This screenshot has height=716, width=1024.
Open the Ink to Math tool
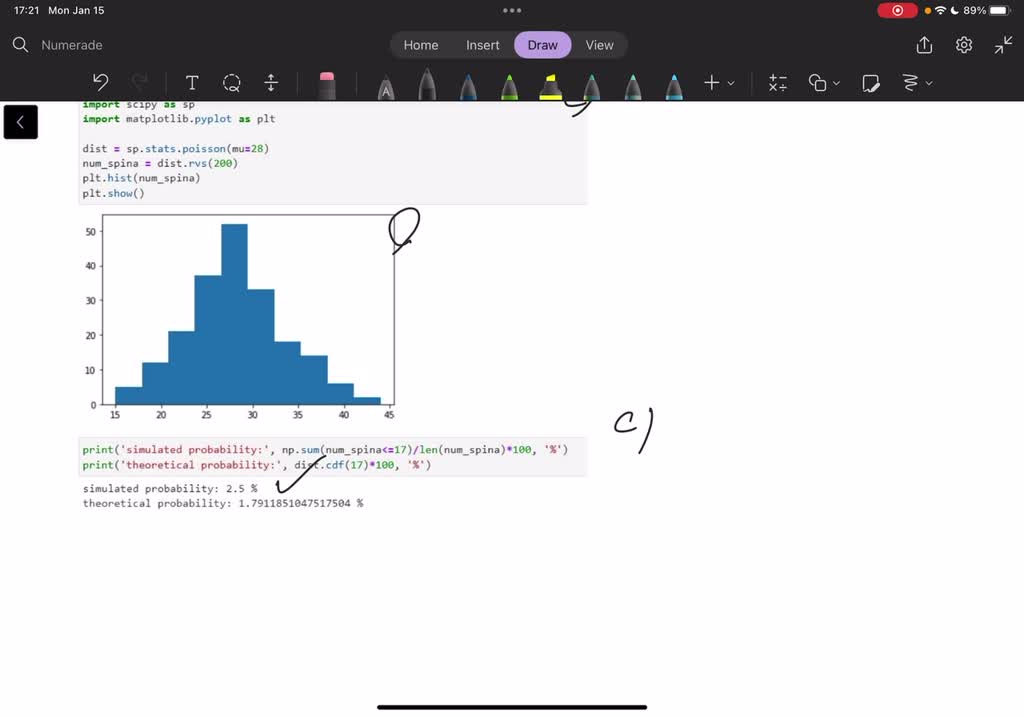(x=777, y=83)
